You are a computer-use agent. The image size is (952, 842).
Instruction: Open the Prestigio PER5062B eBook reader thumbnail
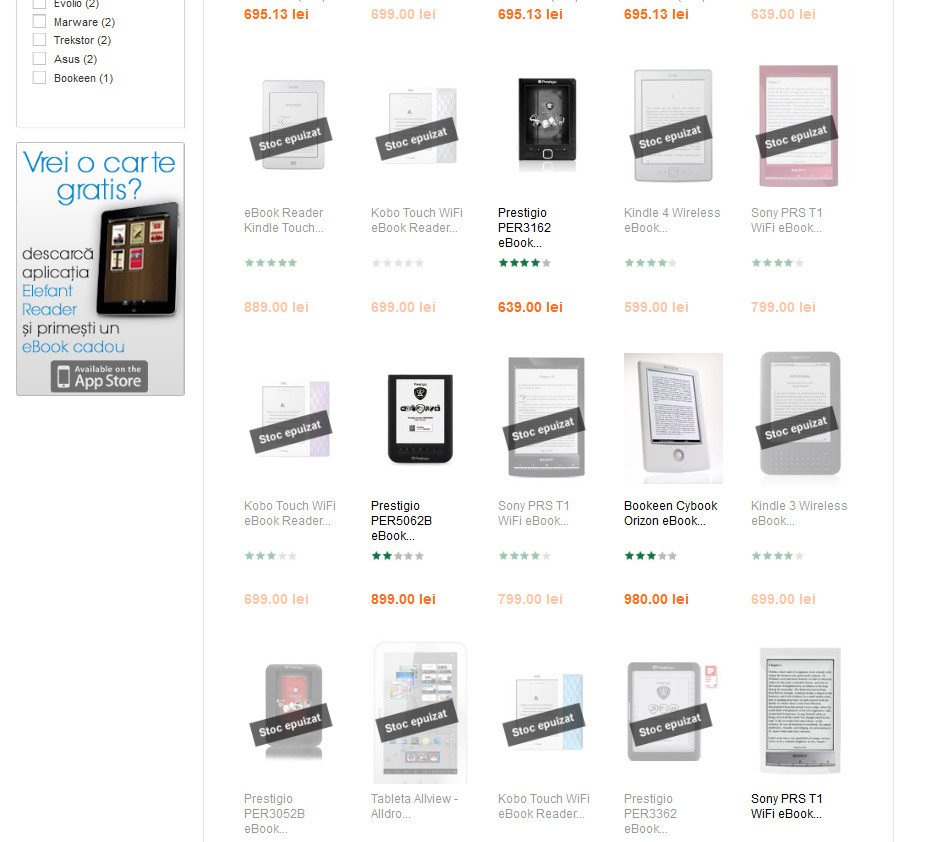coord(420,419)
